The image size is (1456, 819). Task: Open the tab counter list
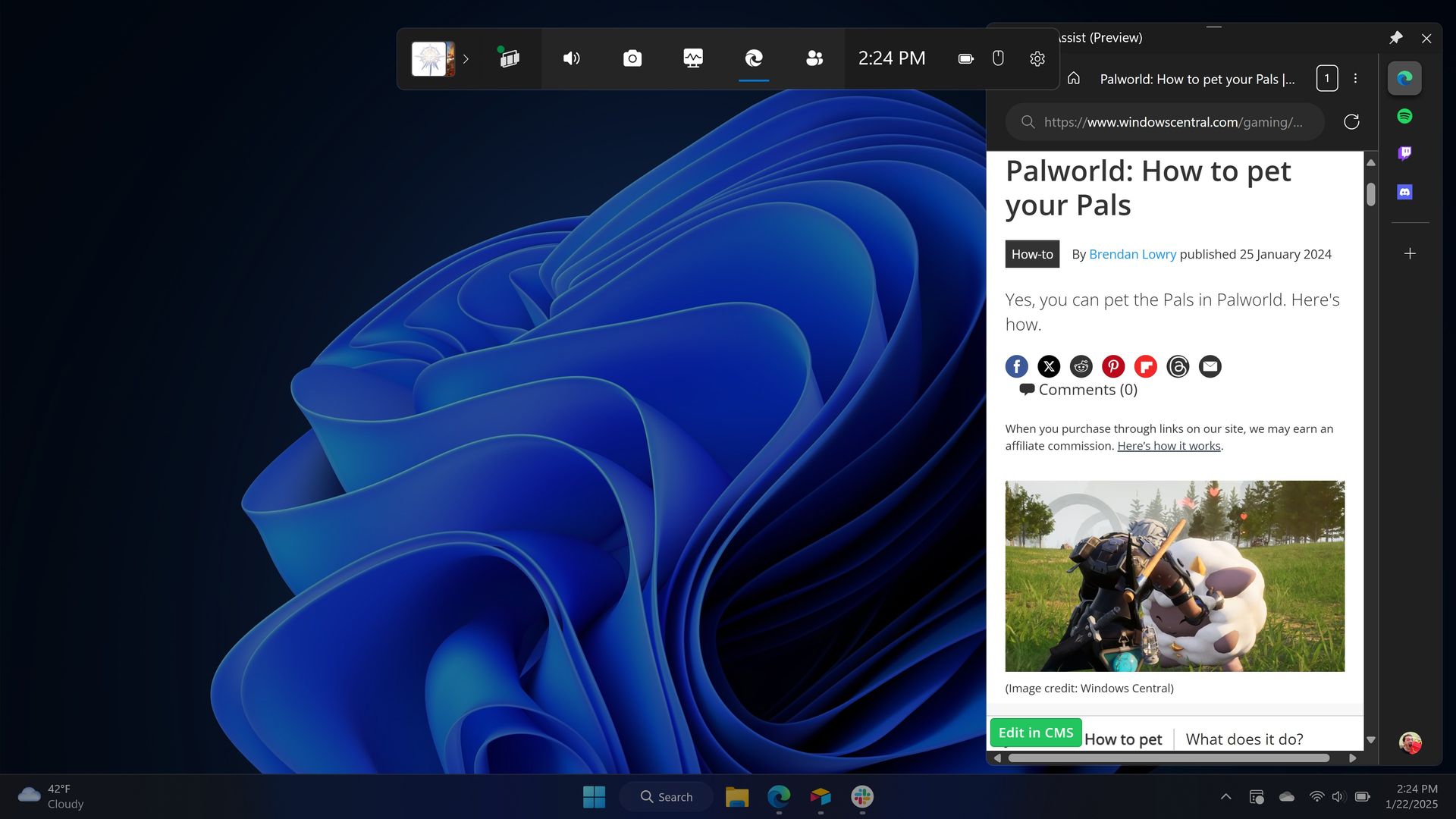(1327, 78)
